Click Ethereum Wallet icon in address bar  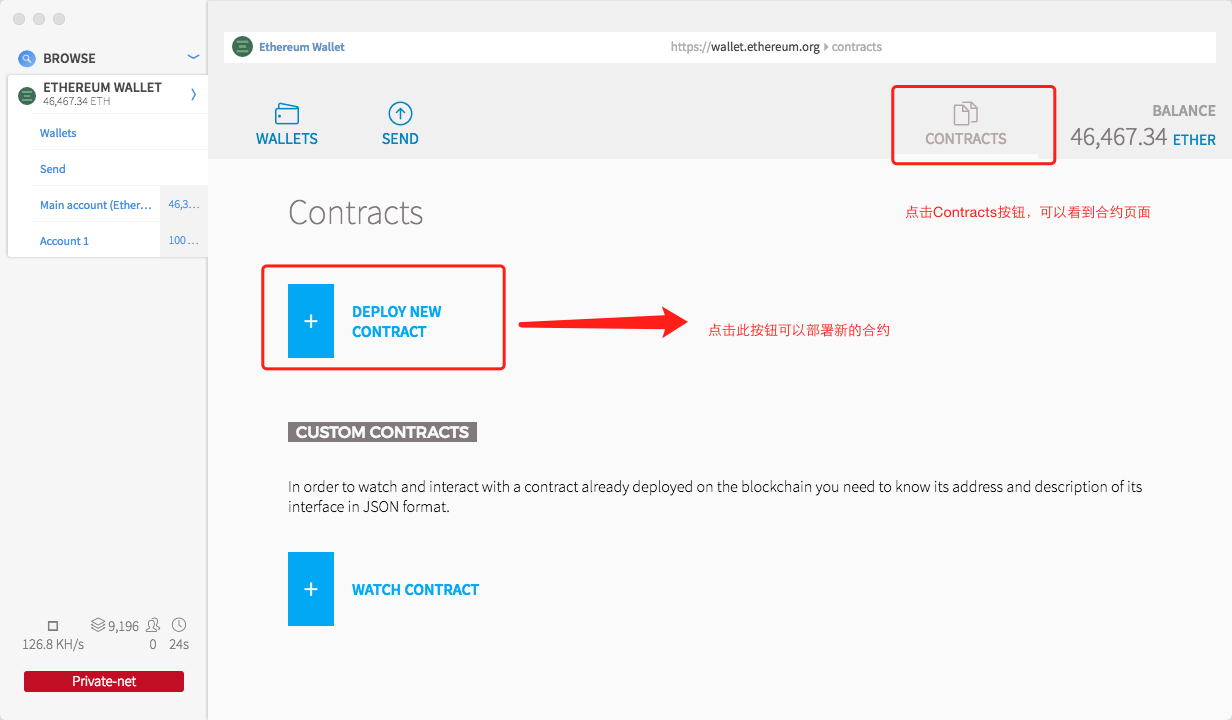coord(242,46)
